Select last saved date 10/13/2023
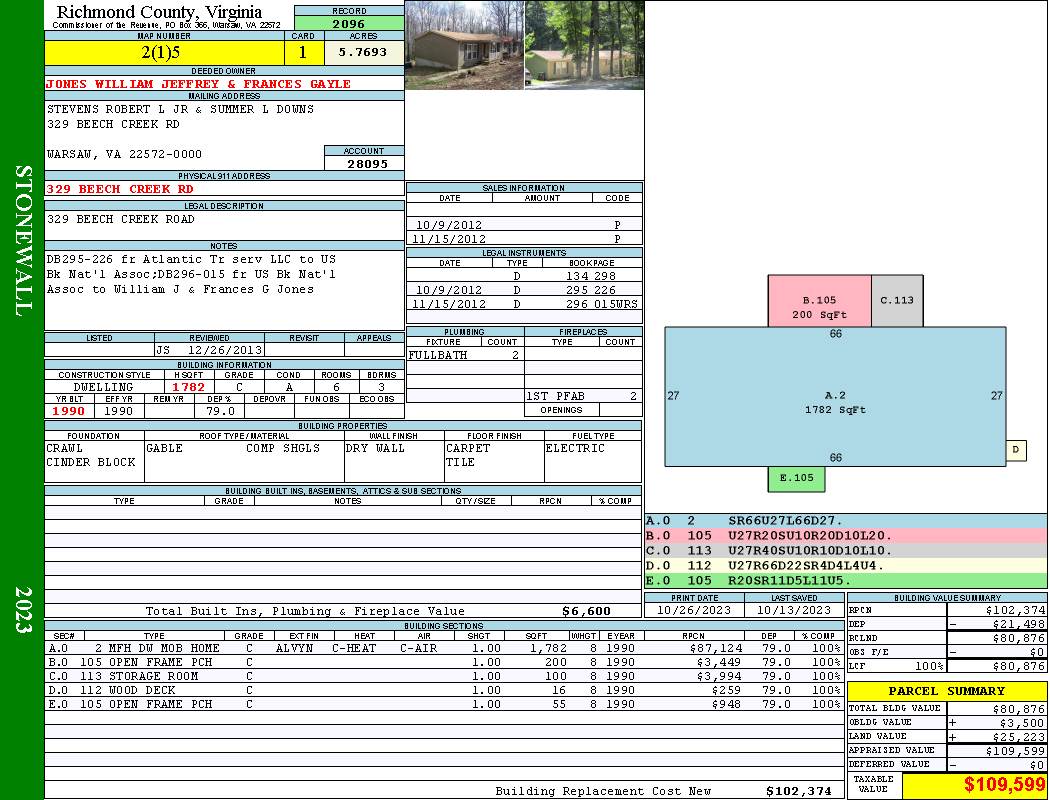 tap(794, 610)
